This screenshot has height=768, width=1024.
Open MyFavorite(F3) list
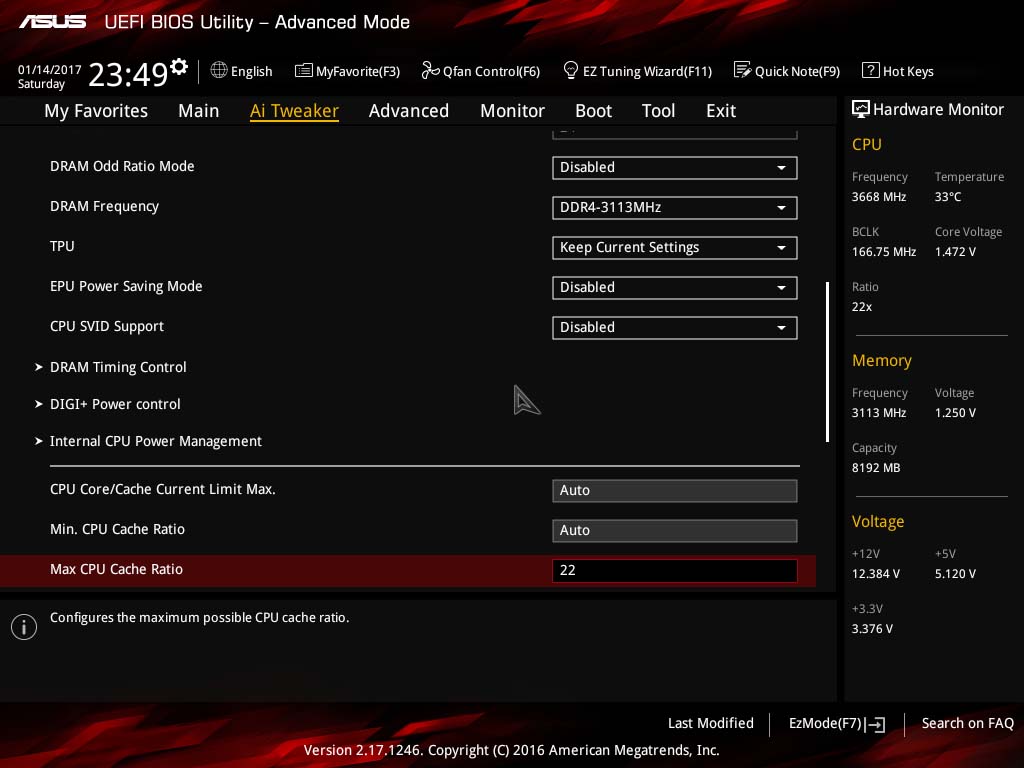point(347,71)
